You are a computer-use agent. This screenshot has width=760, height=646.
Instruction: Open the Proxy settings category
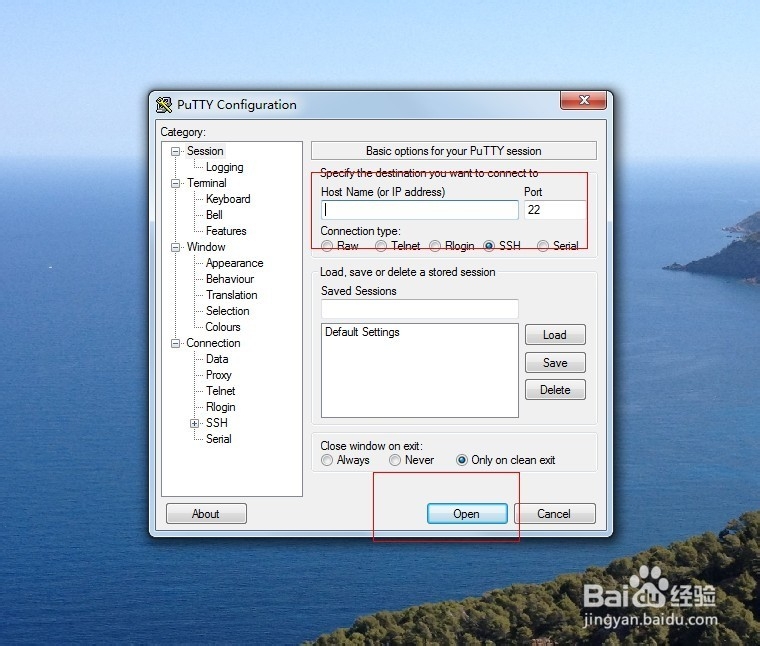(x=219, y=375)
